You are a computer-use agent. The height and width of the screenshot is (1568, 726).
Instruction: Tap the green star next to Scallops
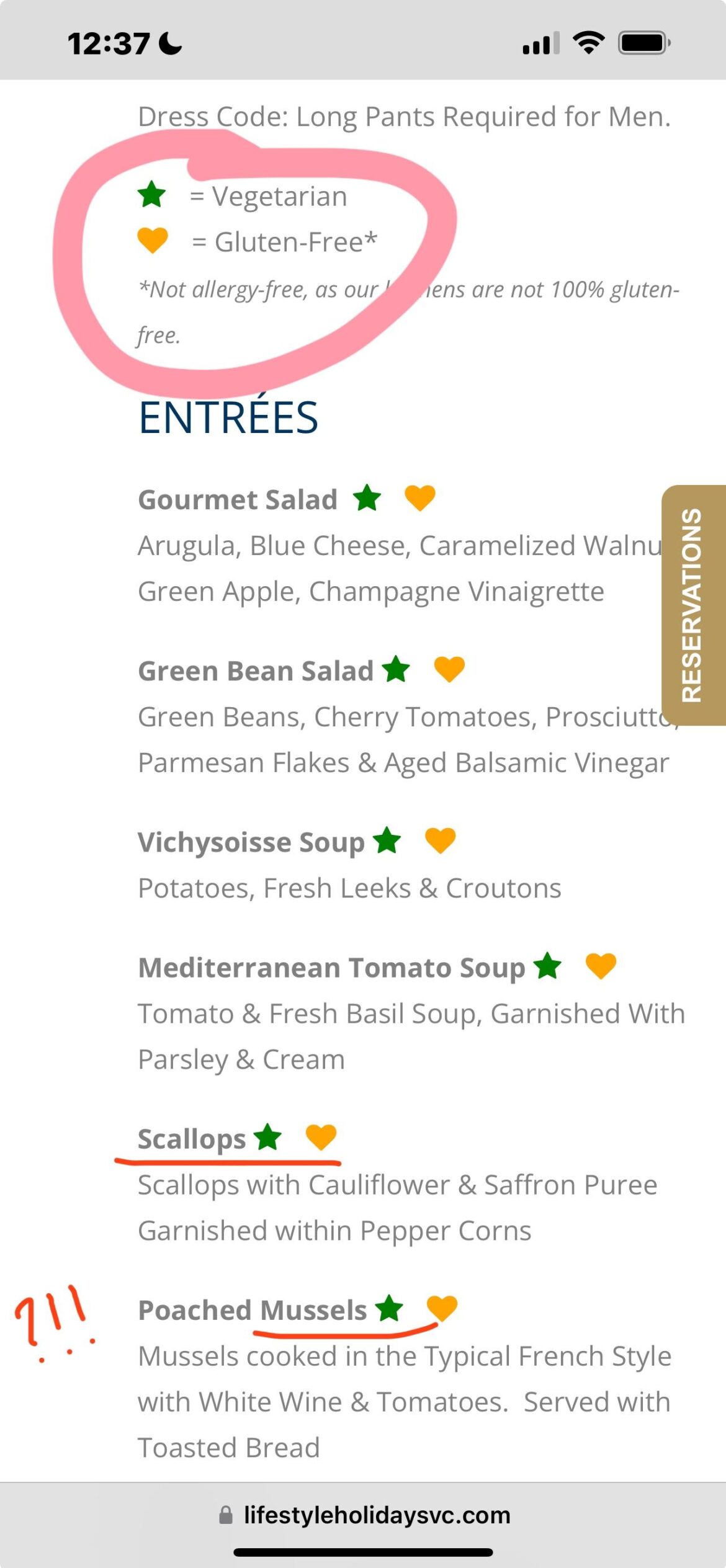pyautogui.click(x=267, y=1137)
